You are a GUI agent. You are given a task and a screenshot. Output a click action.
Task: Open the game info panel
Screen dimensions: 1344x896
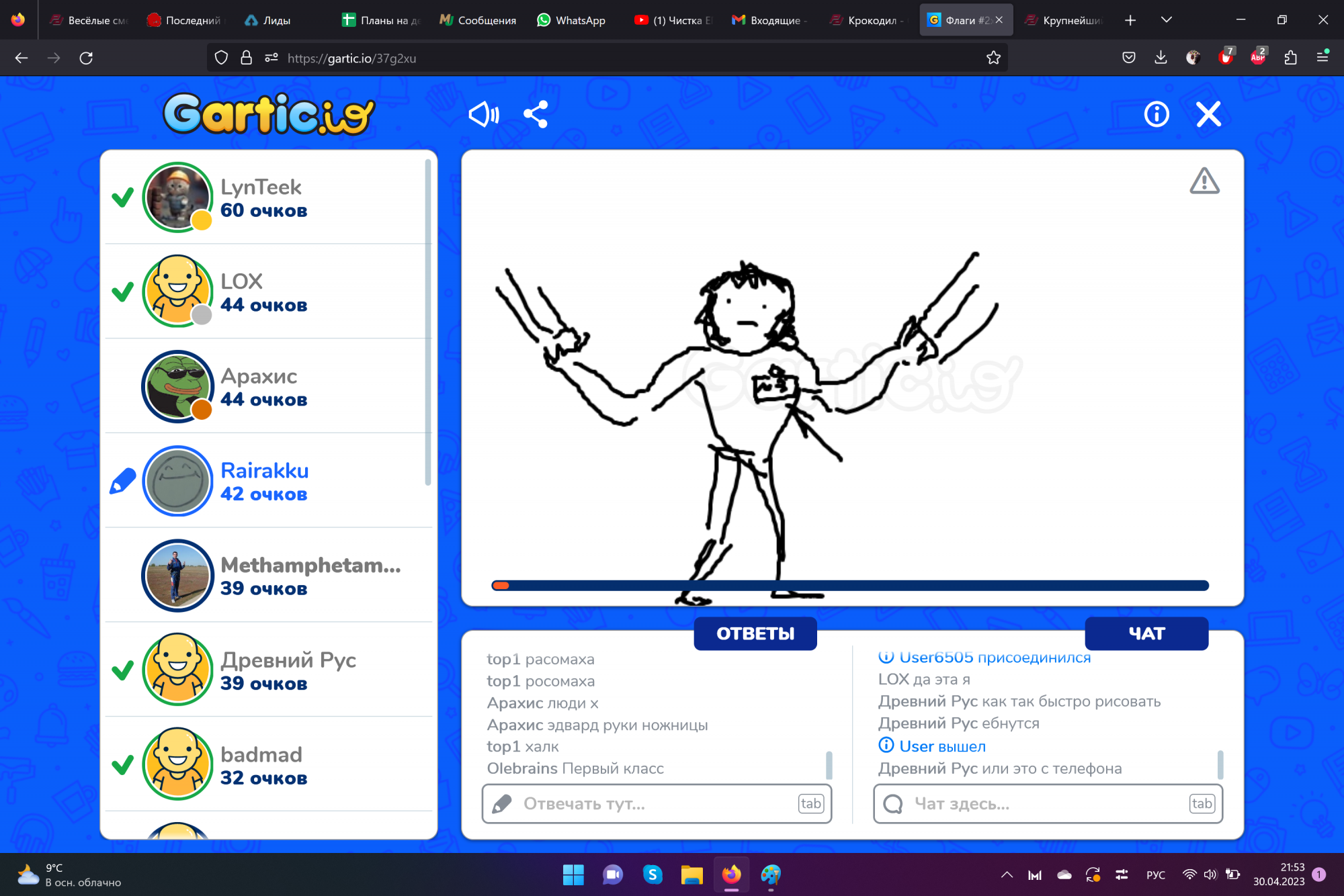pos(1156,114)
